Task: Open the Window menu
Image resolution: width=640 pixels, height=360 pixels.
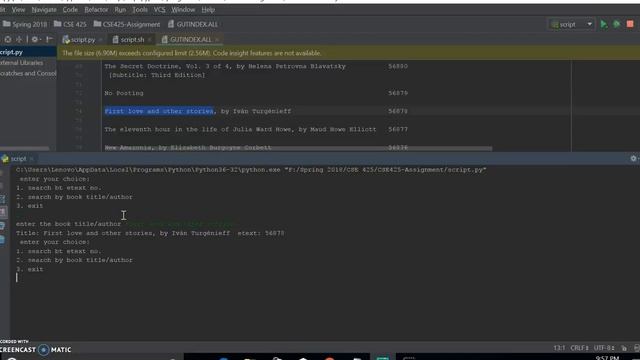Action: click(x=183, y=9)
